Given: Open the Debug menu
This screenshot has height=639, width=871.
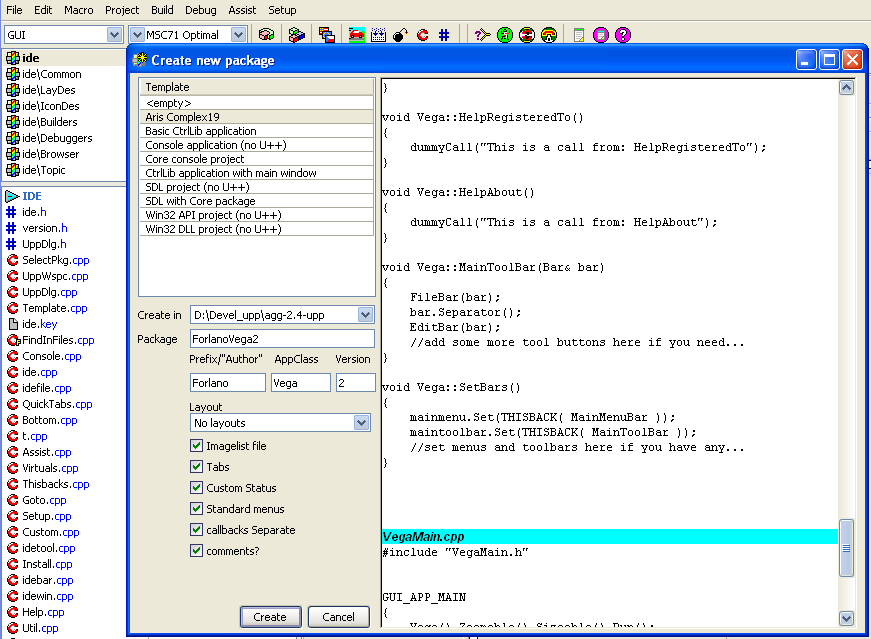Looking at the screenshot, I should tap(200, 9).
